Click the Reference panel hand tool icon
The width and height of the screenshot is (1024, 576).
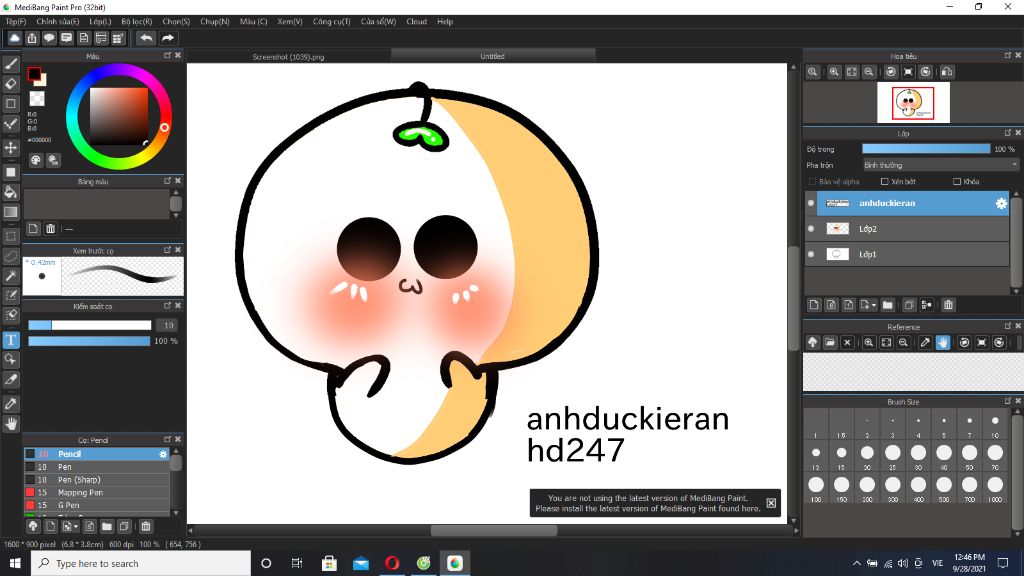click(x=942, y=342)
